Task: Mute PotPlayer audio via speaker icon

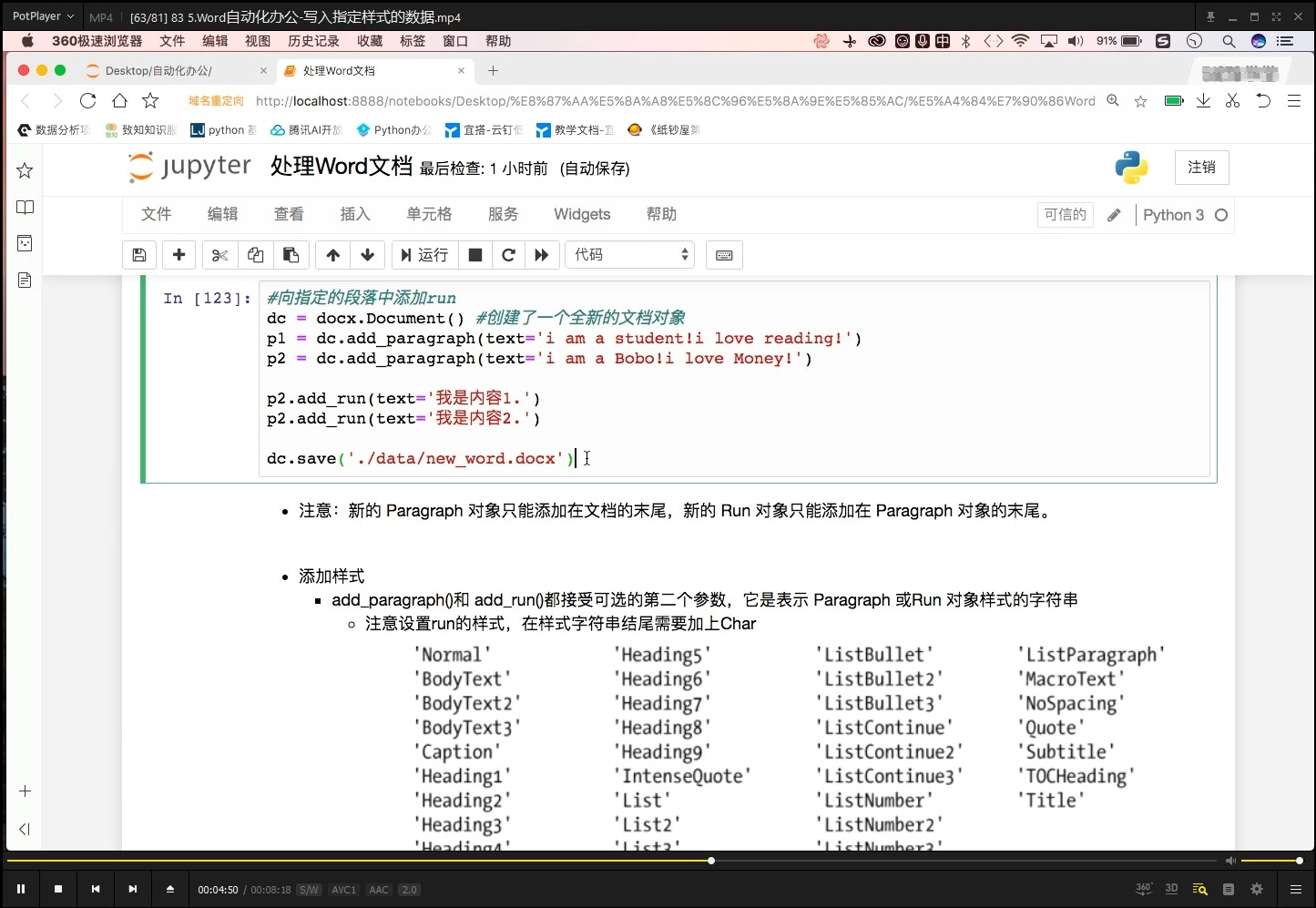Action: click(x=1230, y=860)
